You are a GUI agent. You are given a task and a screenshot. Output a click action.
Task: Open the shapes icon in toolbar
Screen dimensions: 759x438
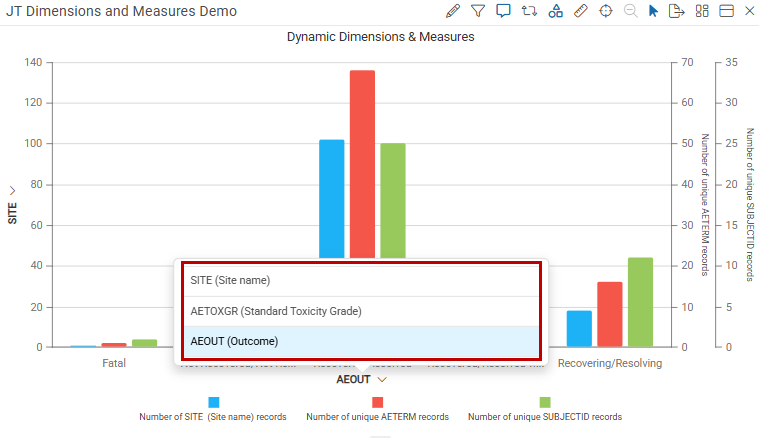tap(555, 11)
